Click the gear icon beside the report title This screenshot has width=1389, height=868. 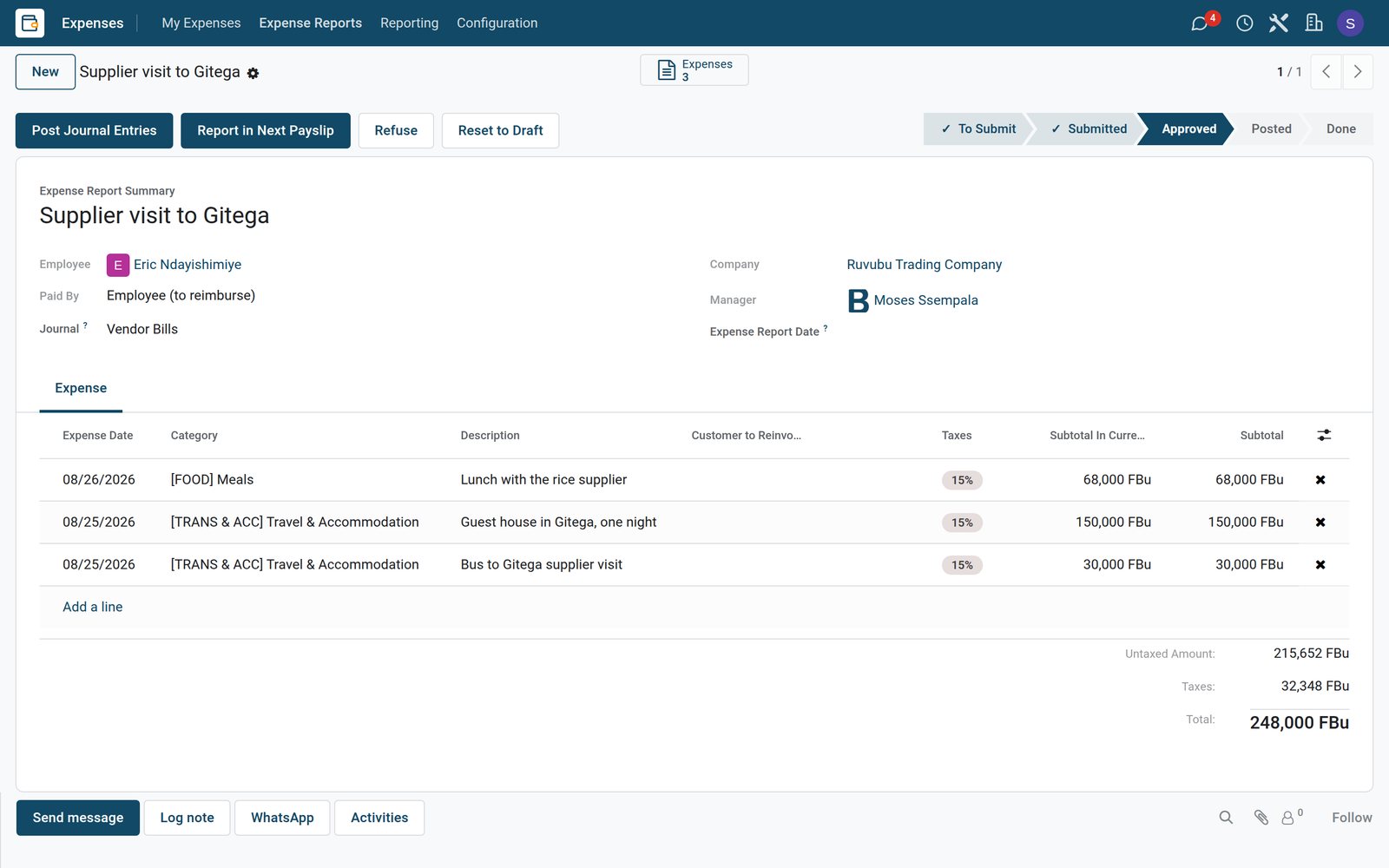(x=253, y=73)
